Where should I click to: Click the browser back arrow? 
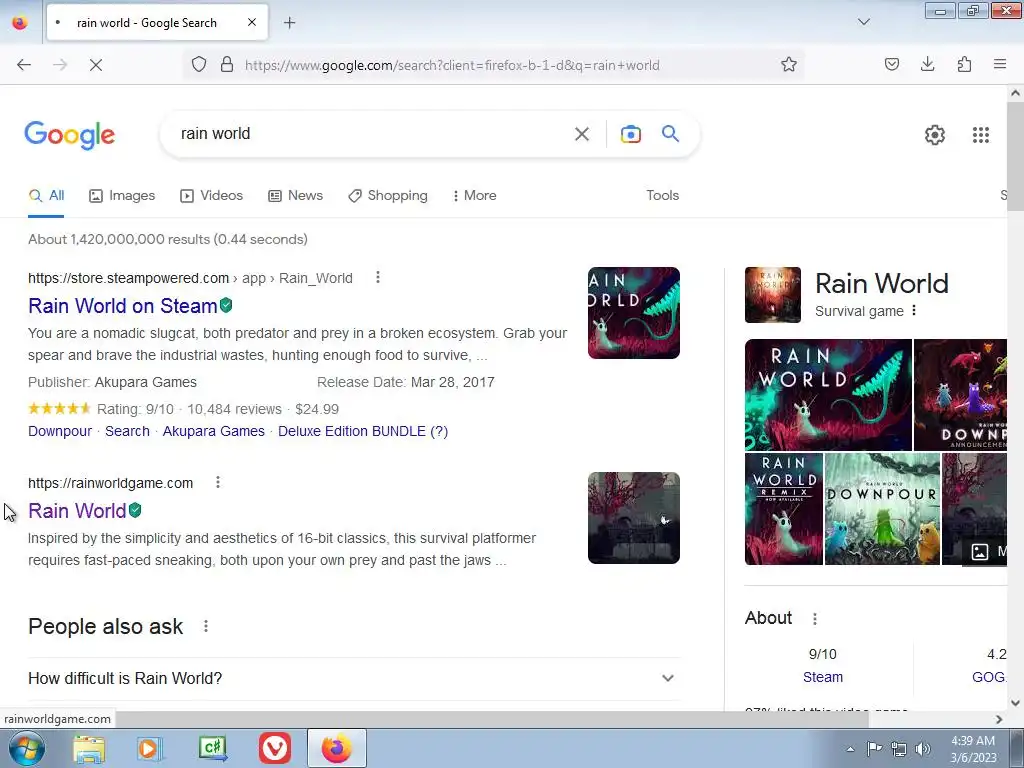(24, 65)
